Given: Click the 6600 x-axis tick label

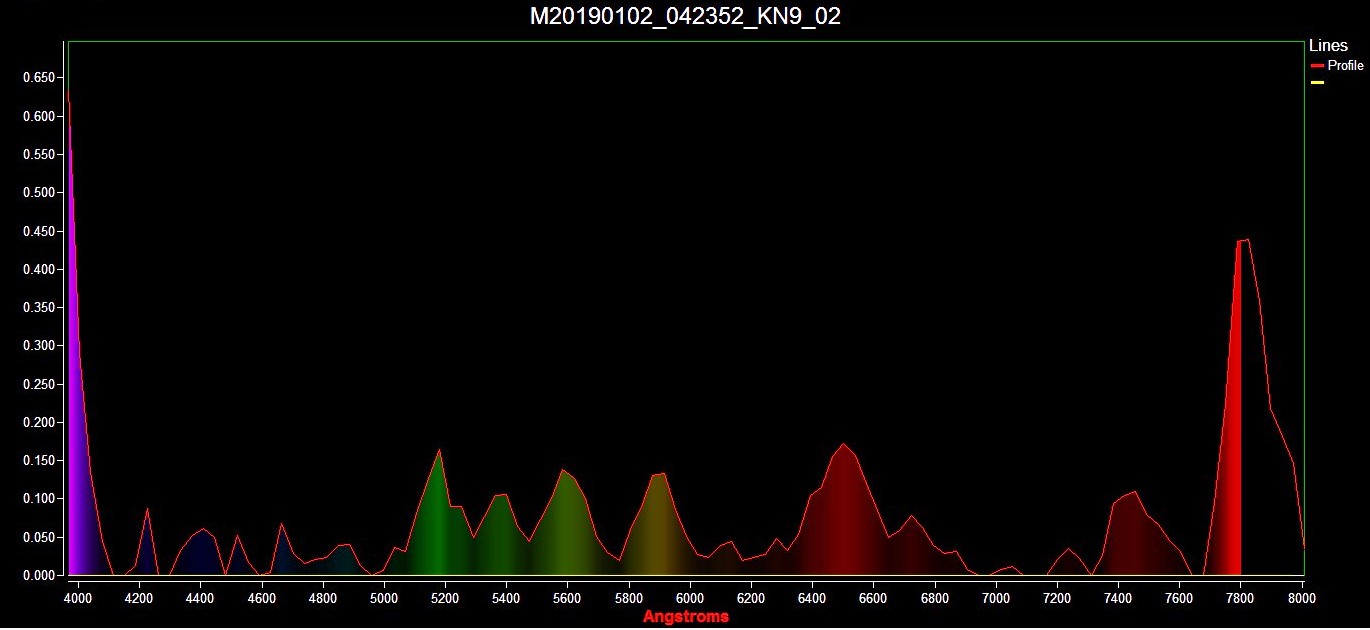Looking at the screenshot, I should [x=874, y=598].
